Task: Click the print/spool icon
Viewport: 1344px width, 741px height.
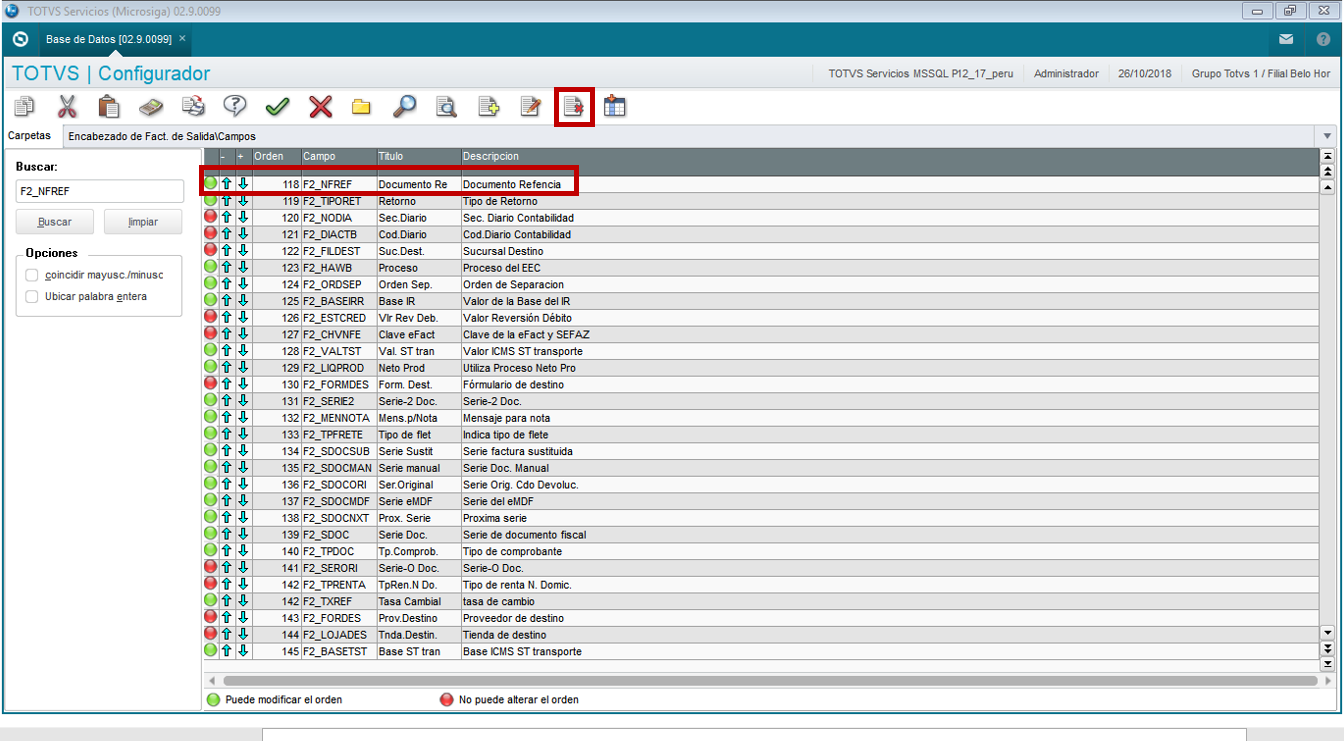Action: click(x=192, y=106)
